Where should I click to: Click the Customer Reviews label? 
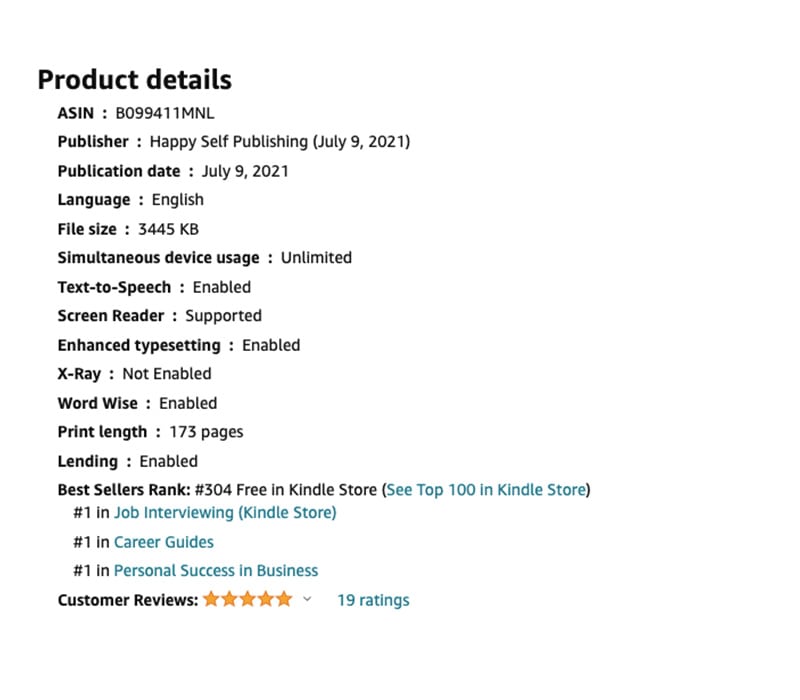tap(127, 600)
